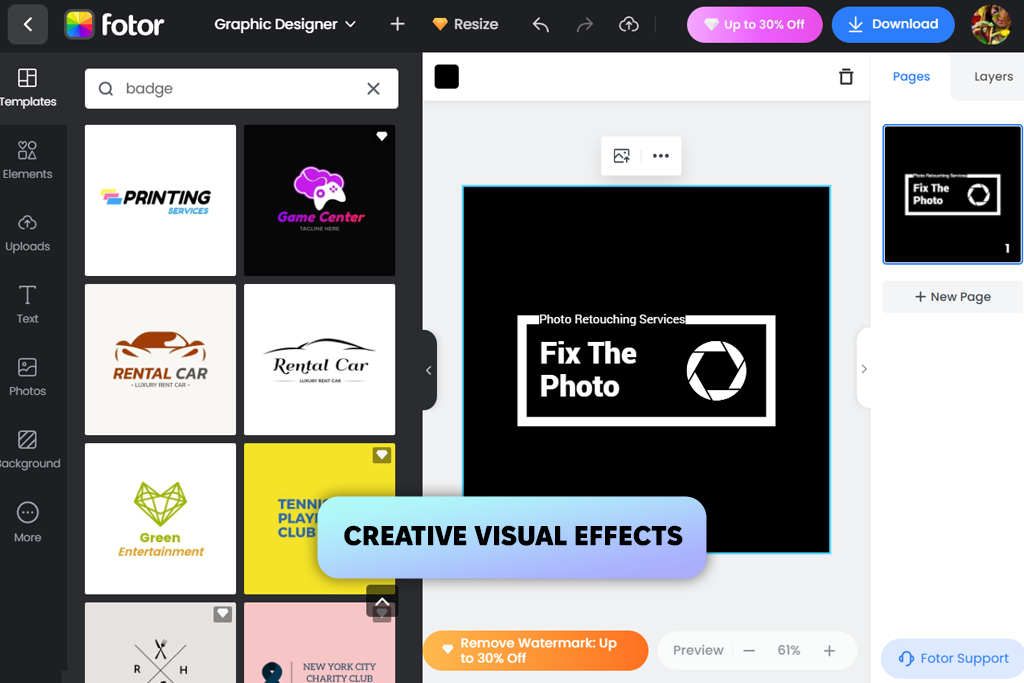Select the Green Entertainment template
The width and height of the screenshot is (1024, 683).
click(160, 518)
